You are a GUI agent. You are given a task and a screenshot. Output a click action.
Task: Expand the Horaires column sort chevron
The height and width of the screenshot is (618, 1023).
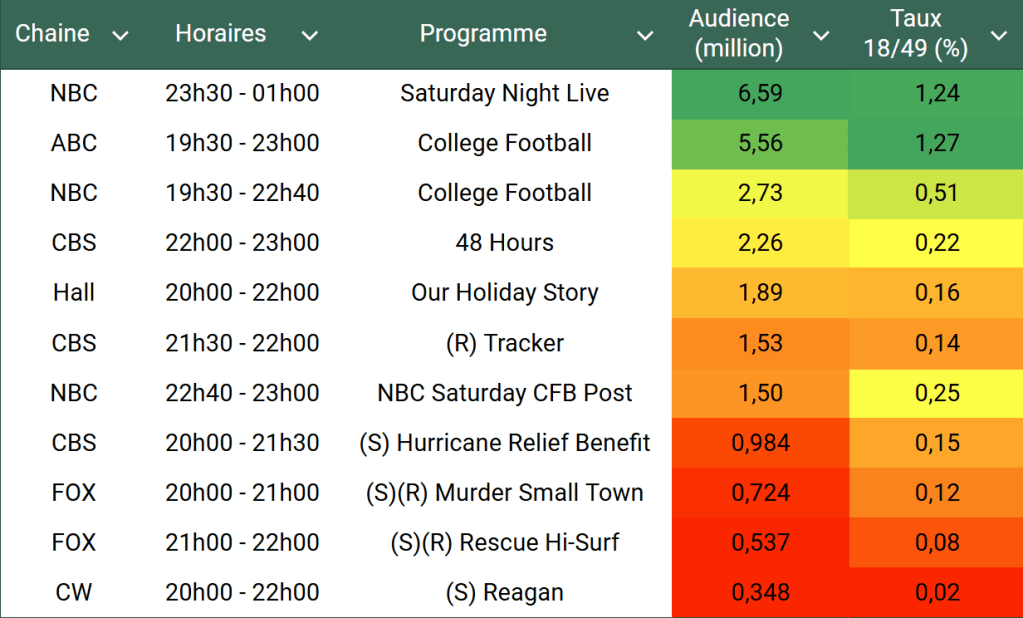310,36
